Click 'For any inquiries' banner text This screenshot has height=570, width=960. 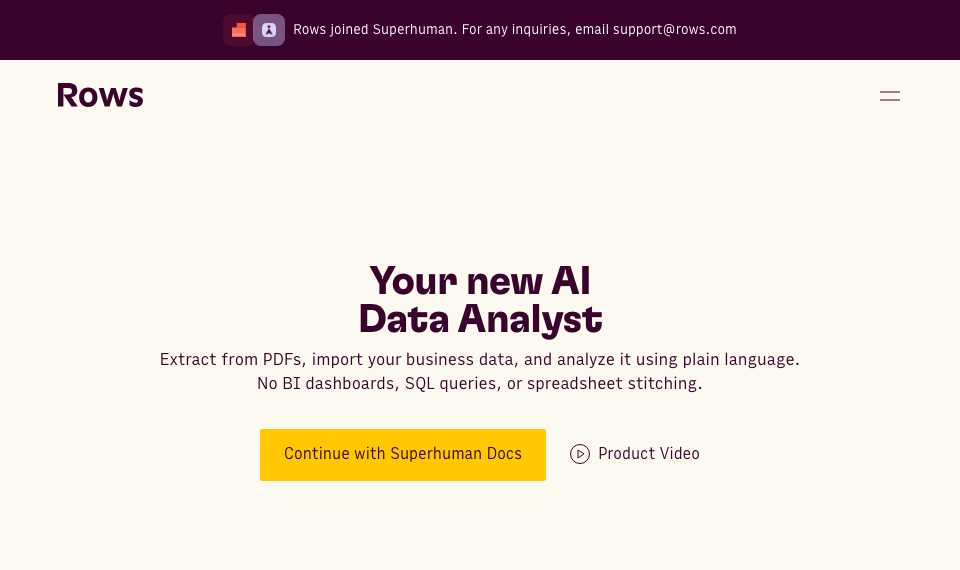click(516, 29)
